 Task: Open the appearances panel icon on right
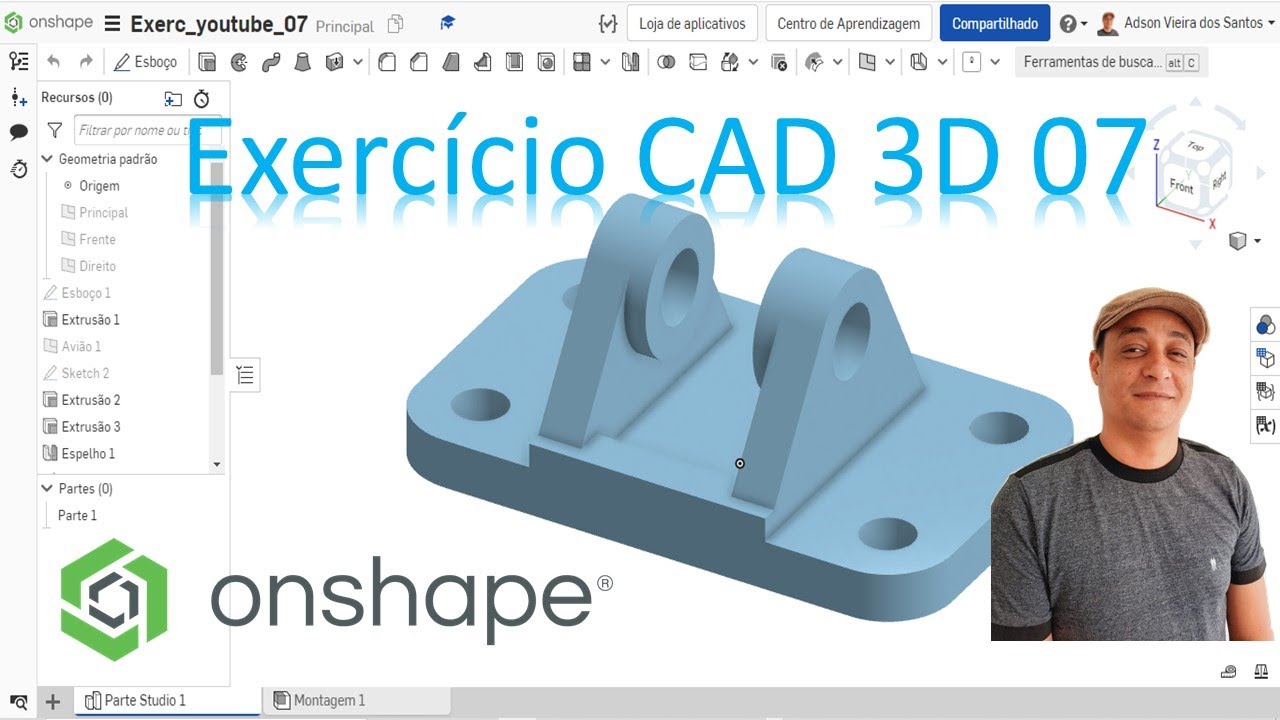[1265, 324]
